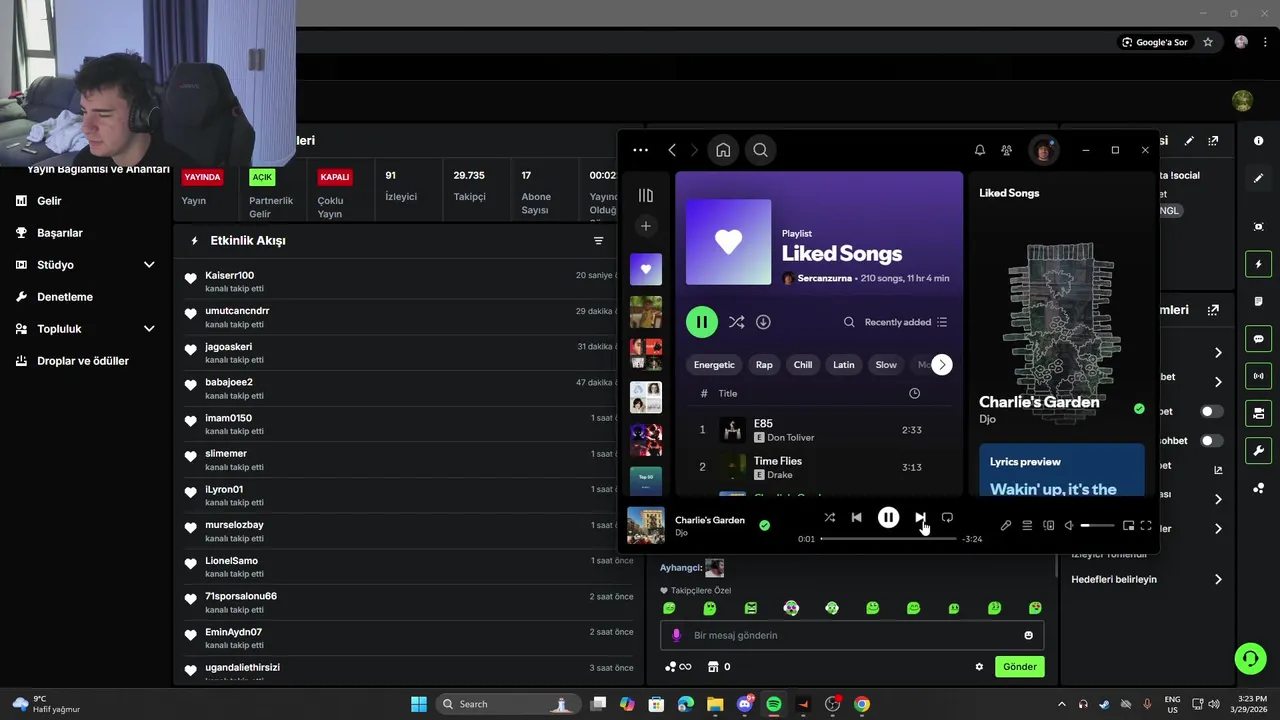Click the taskbar Search box
Viewport: 1280px width, 720px height.
508,704
